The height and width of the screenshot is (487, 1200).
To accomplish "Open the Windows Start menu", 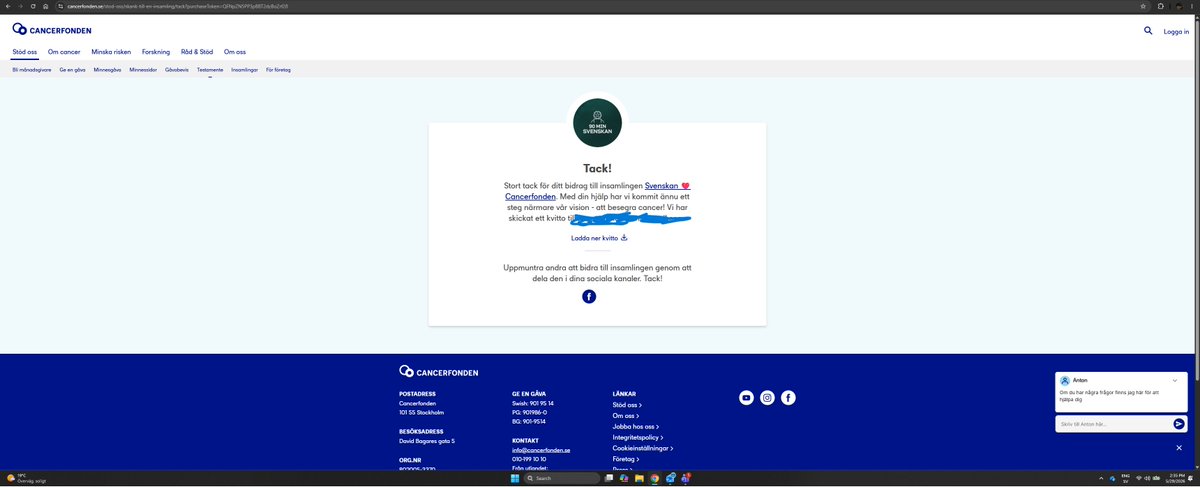I will tap(515, 478).
